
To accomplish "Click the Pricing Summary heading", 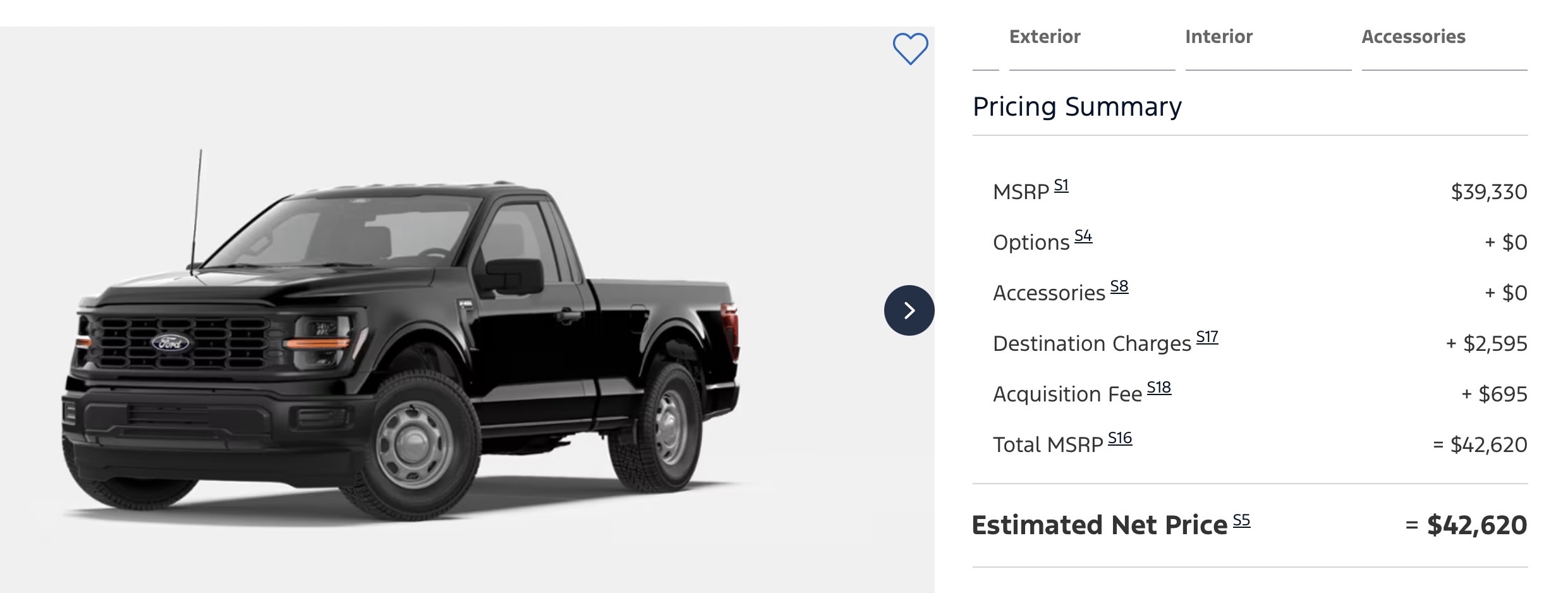I will click(x=1077, y=106).
